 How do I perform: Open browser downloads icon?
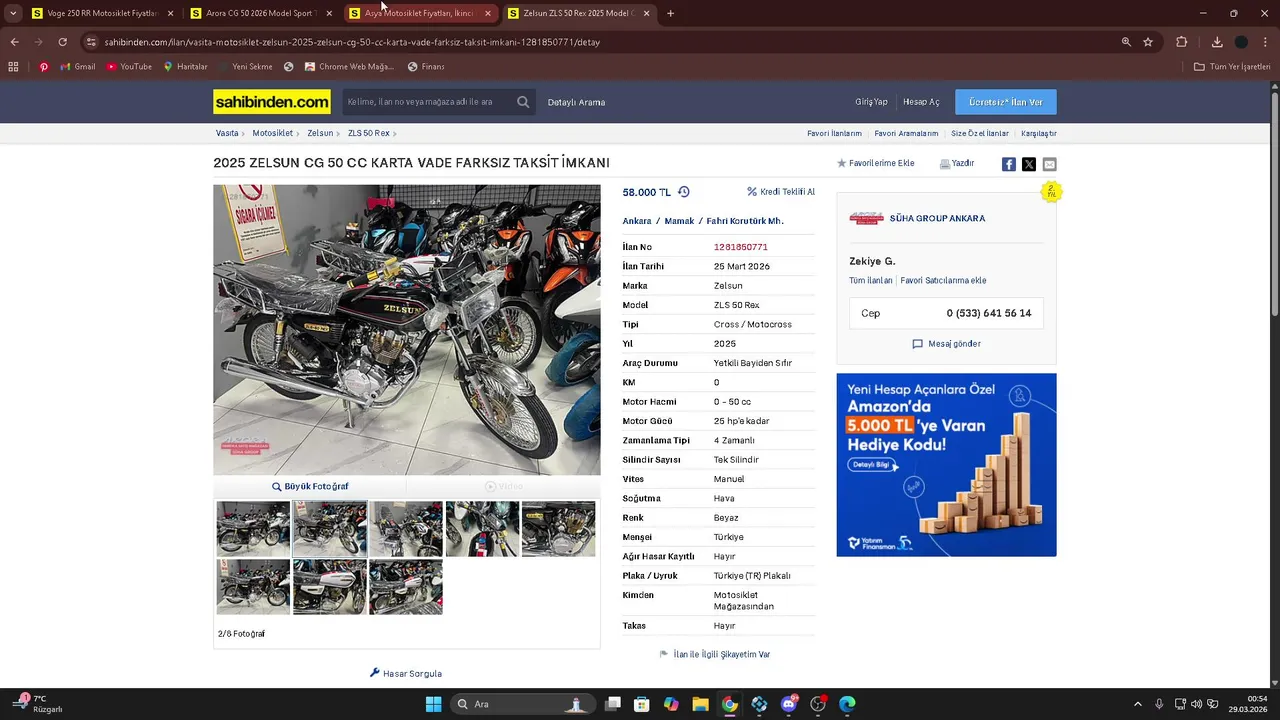pos(1217,42)
